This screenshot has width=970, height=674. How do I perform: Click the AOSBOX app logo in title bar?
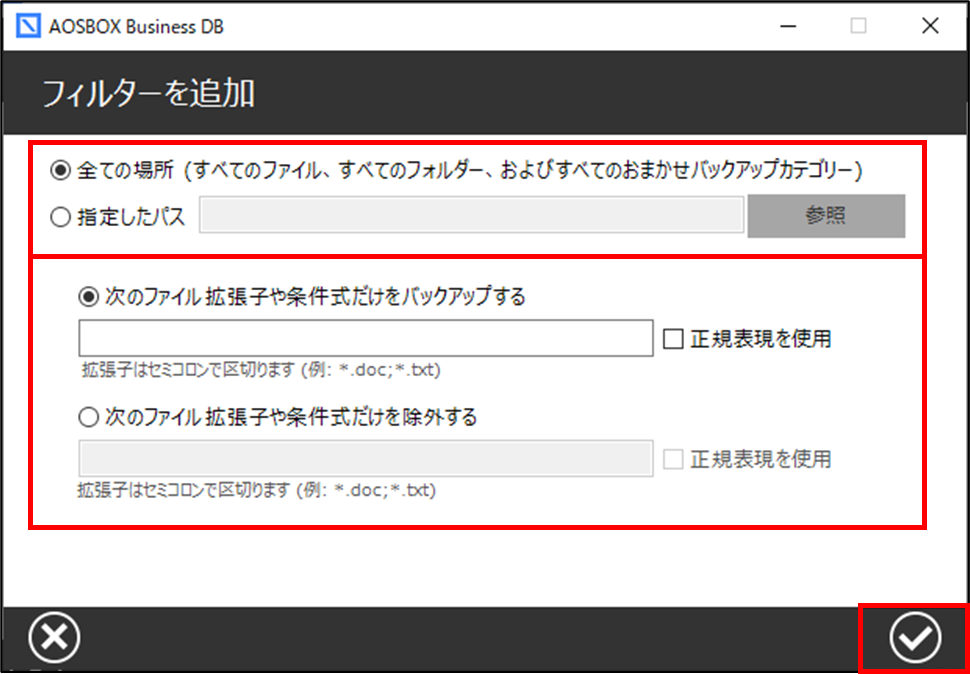pos(27,27)
